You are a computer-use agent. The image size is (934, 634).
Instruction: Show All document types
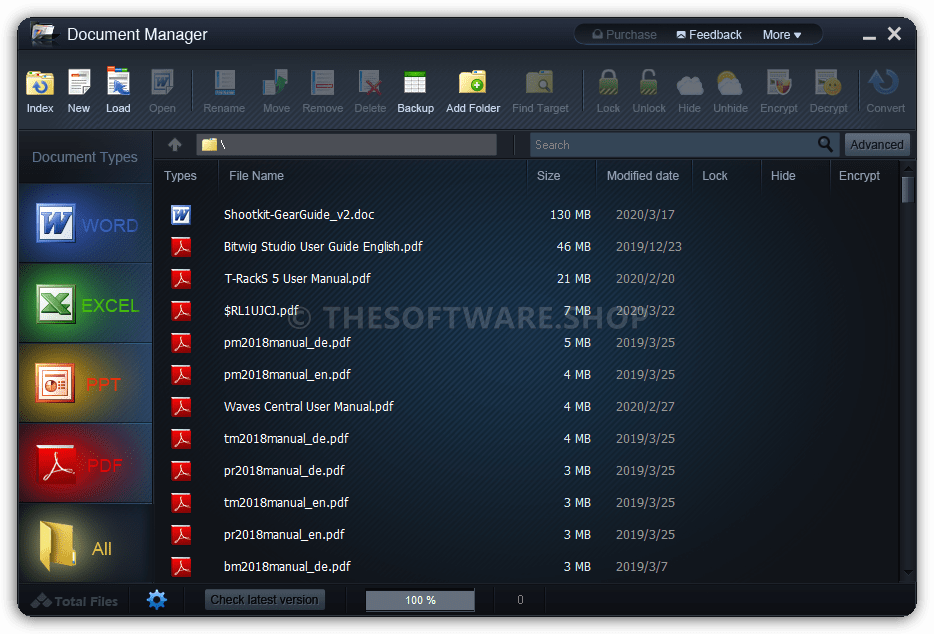pyautogui.click(x=86, y=543)
